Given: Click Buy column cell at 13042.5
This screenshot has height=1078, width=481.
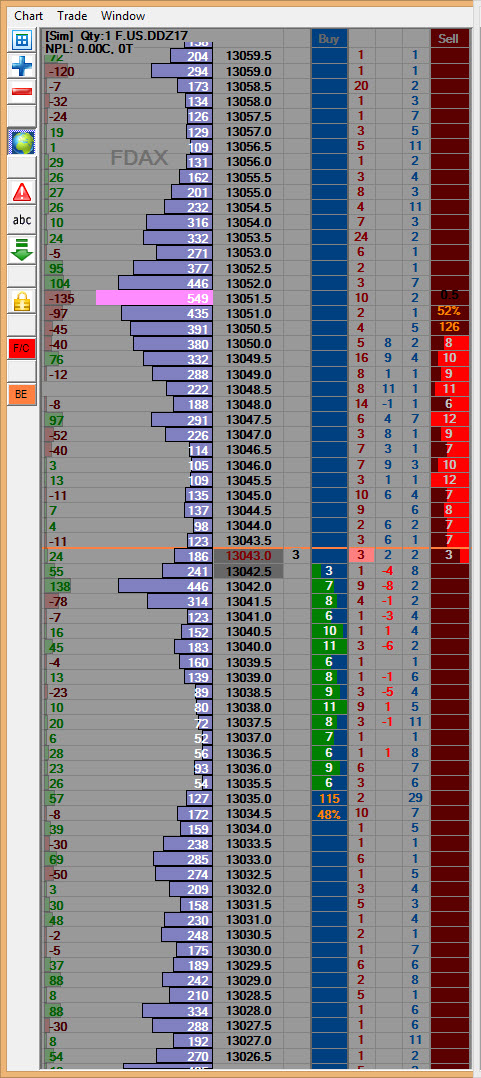Looking at the screenshot, I should click(329, 571).
